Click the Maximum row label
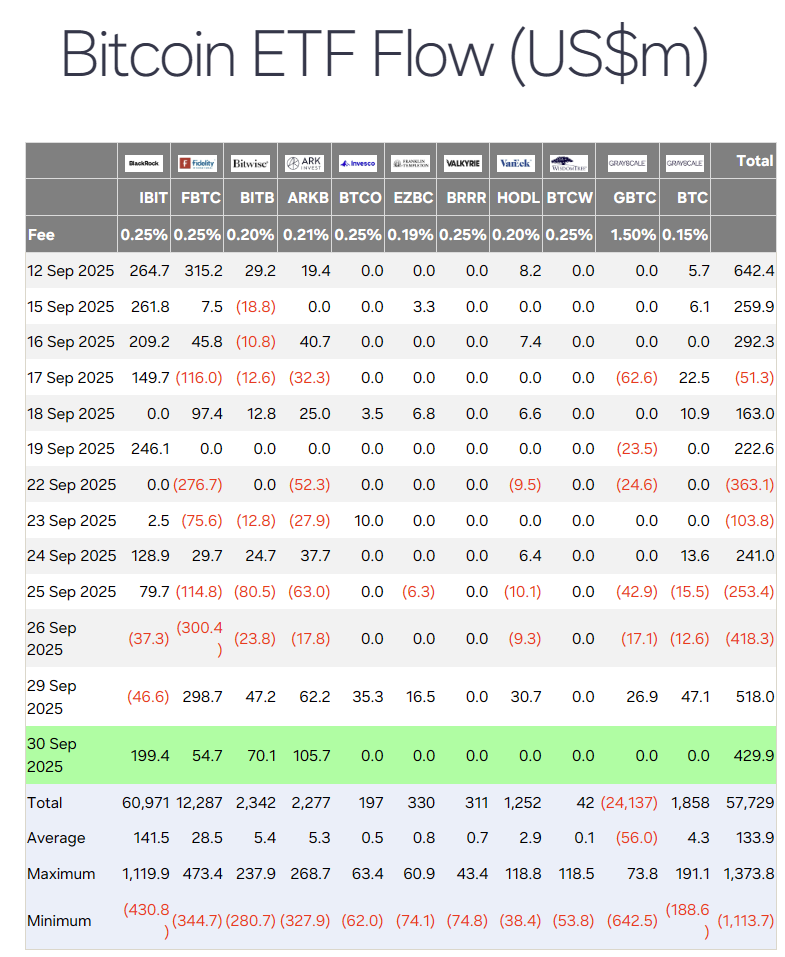The height and width of the screenshot is (957, 785). click(x=61, y=874)
